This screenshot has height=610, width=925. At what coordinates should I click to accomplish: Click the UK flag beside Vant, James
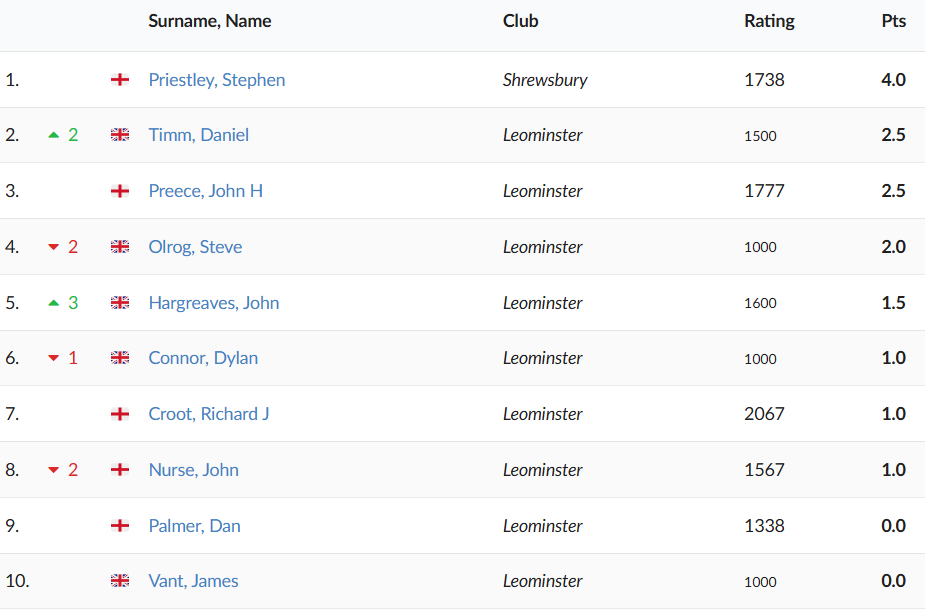[120, 581]
